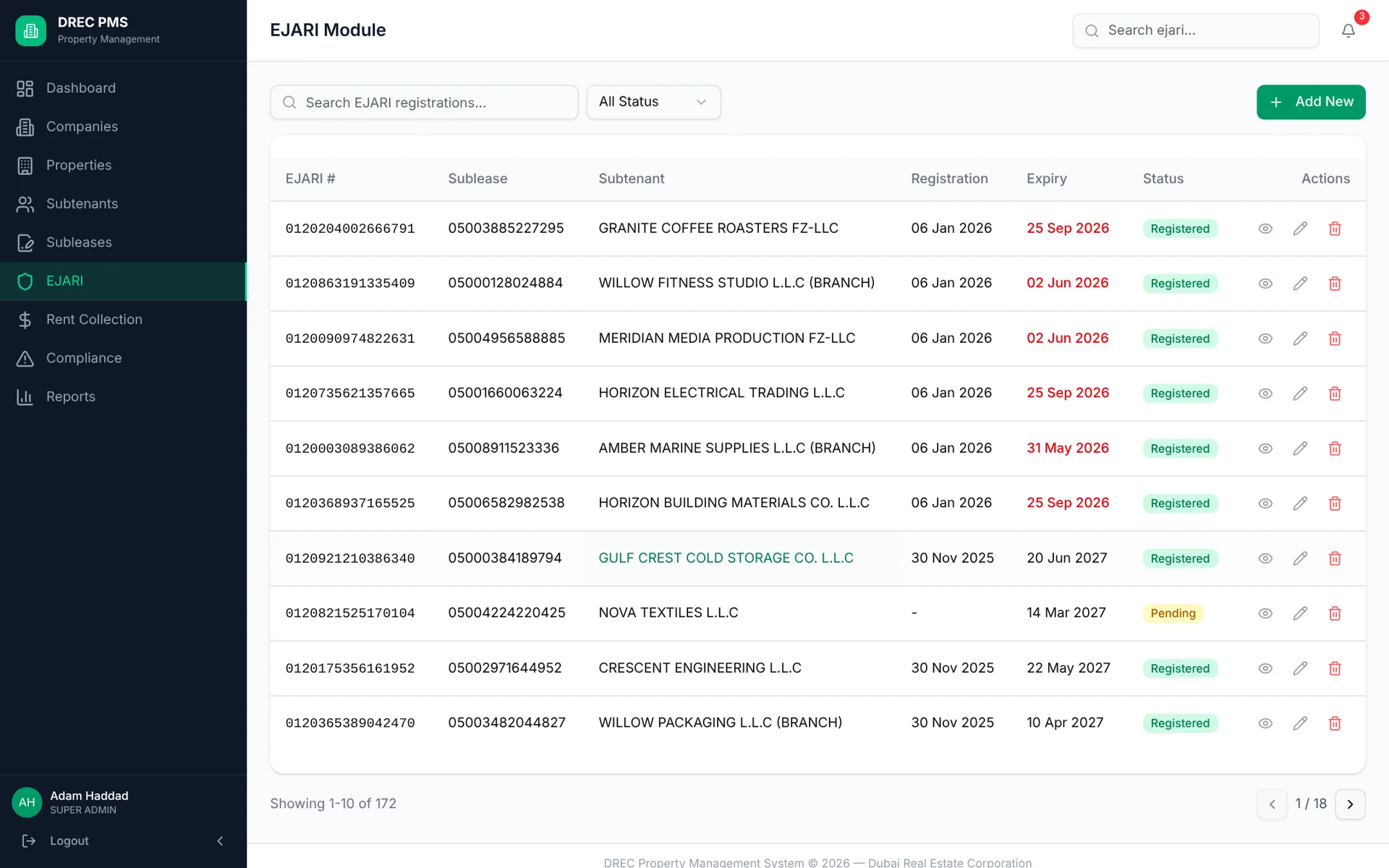This screenshot has height=868, width=1389.
Task: View the CRESCENT ENGINEERING registration
Action: [x=1265, y=668]
